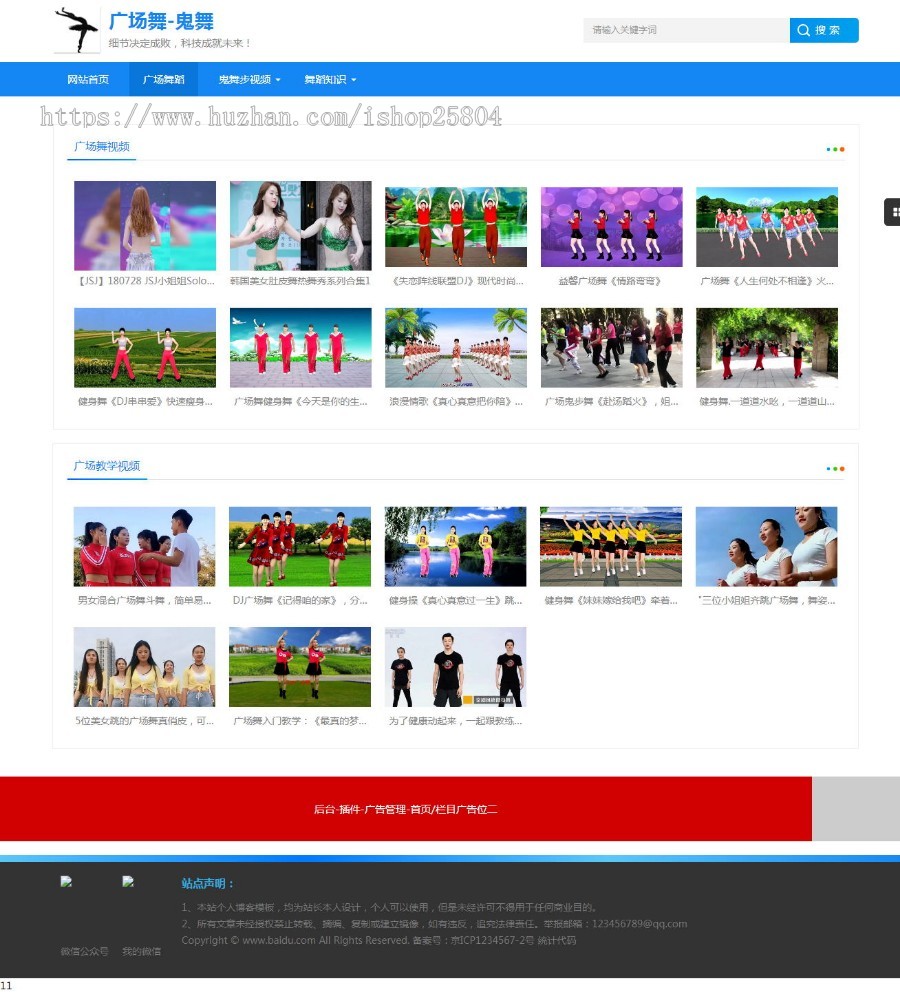Open 广场鬼步舞《赶场陷火》 video thumbnail

pyautogui.click(x=611, y=347)
